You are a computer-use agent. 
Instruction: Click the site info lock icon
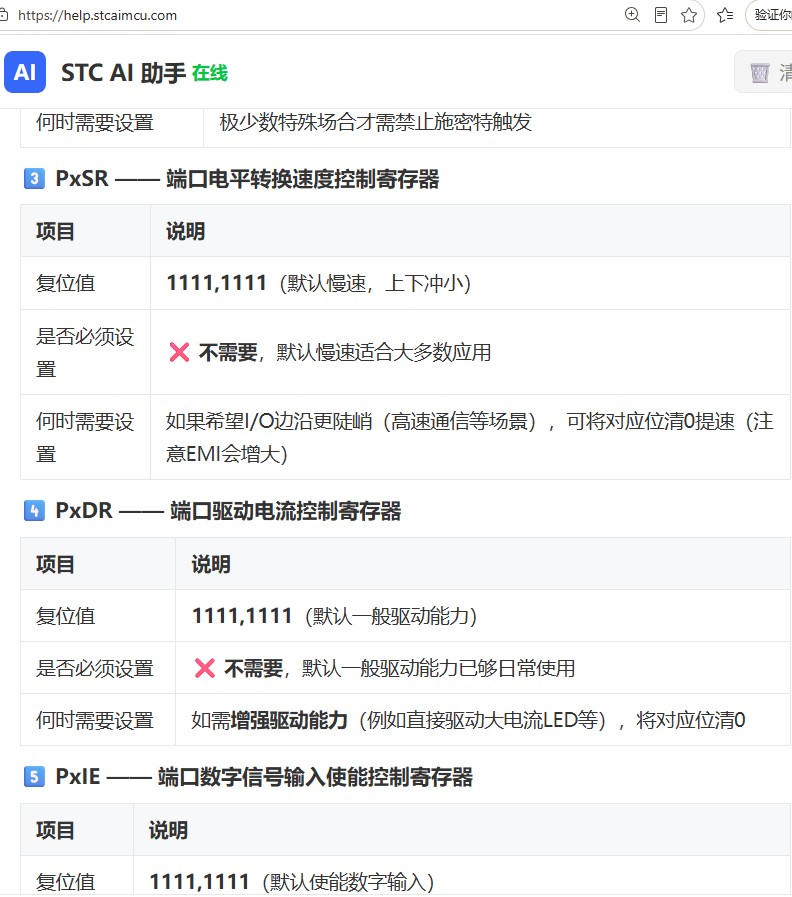3,15
